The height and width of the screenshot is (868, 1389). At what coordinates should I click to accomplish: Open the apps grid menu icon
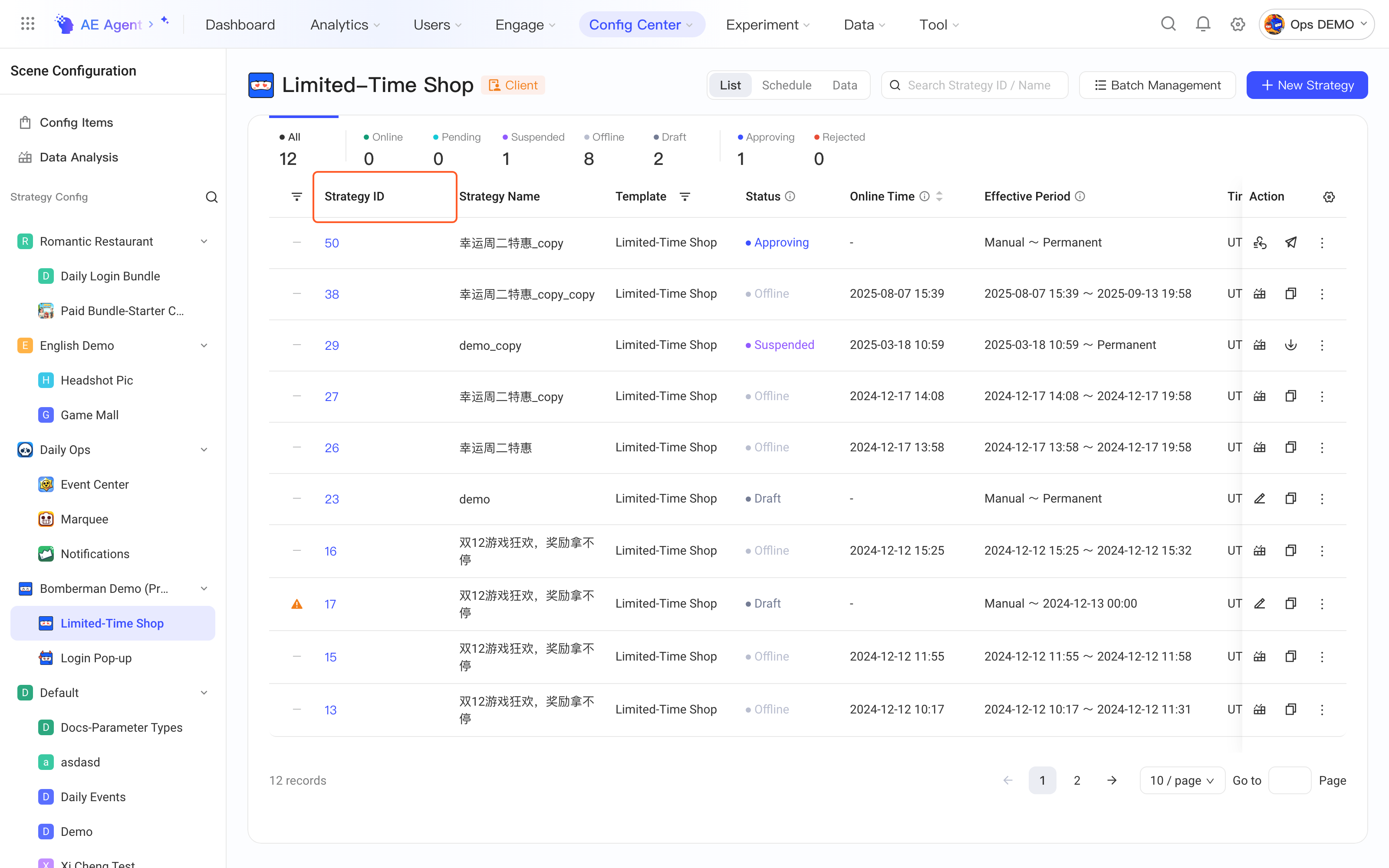[27, 24]
